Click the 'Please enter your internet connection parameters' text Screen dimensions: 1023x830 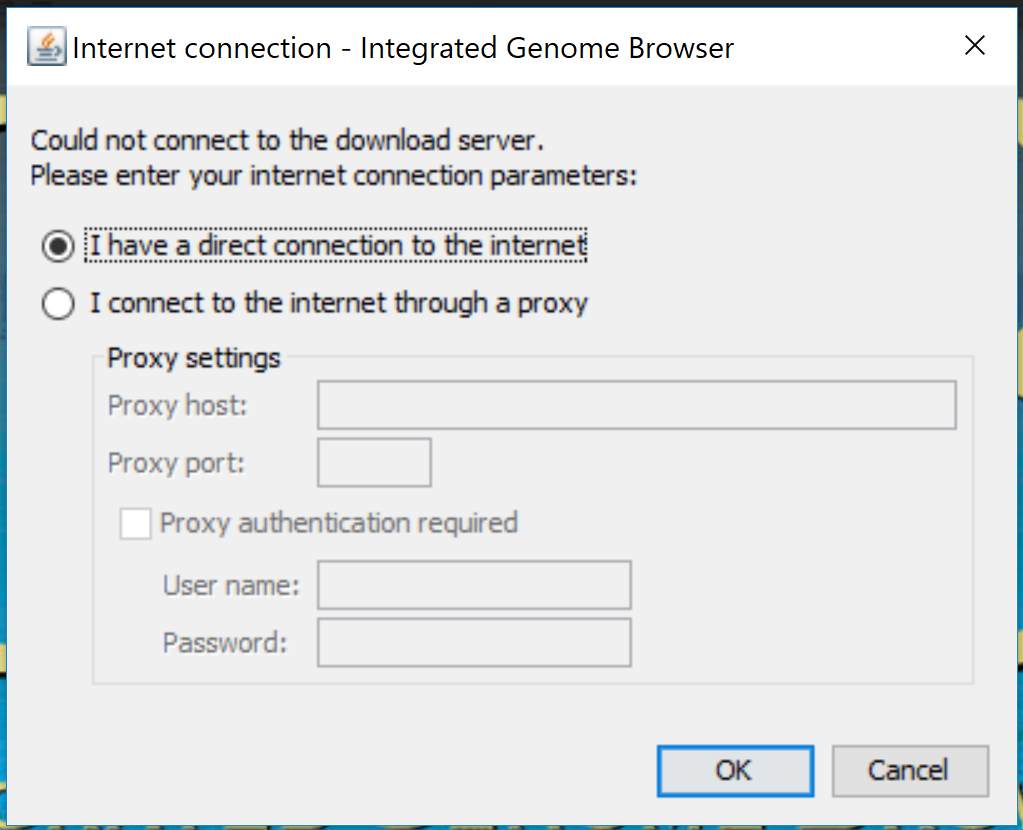[x=334, y=176]
